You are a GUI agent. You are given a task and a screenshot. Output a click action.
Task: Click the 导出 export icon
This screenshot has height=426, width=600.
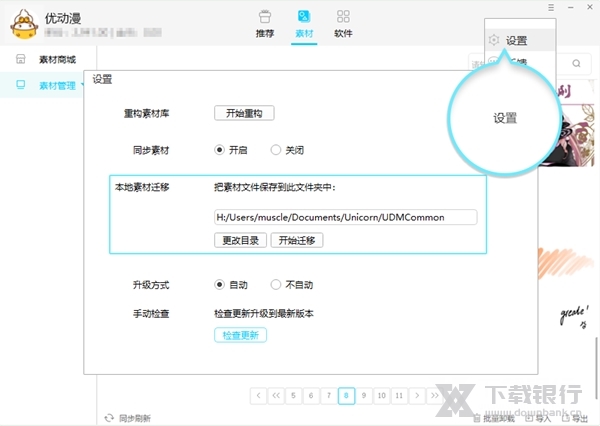pyautogui.click(x=564, y=418)
